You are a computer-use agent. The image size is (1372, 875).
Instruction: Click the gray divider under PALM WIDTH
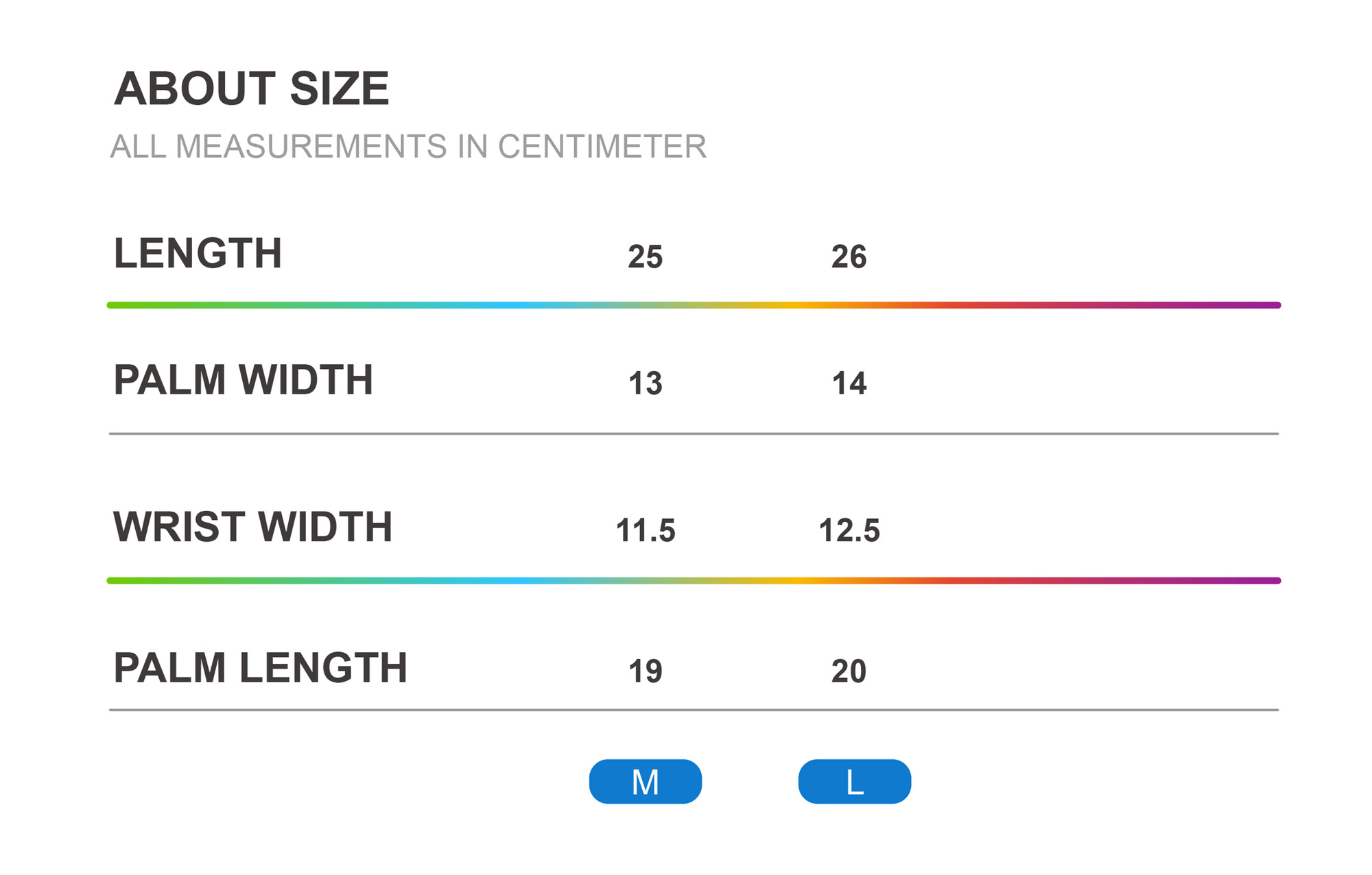pyautogui.click(x=693, y=433)
